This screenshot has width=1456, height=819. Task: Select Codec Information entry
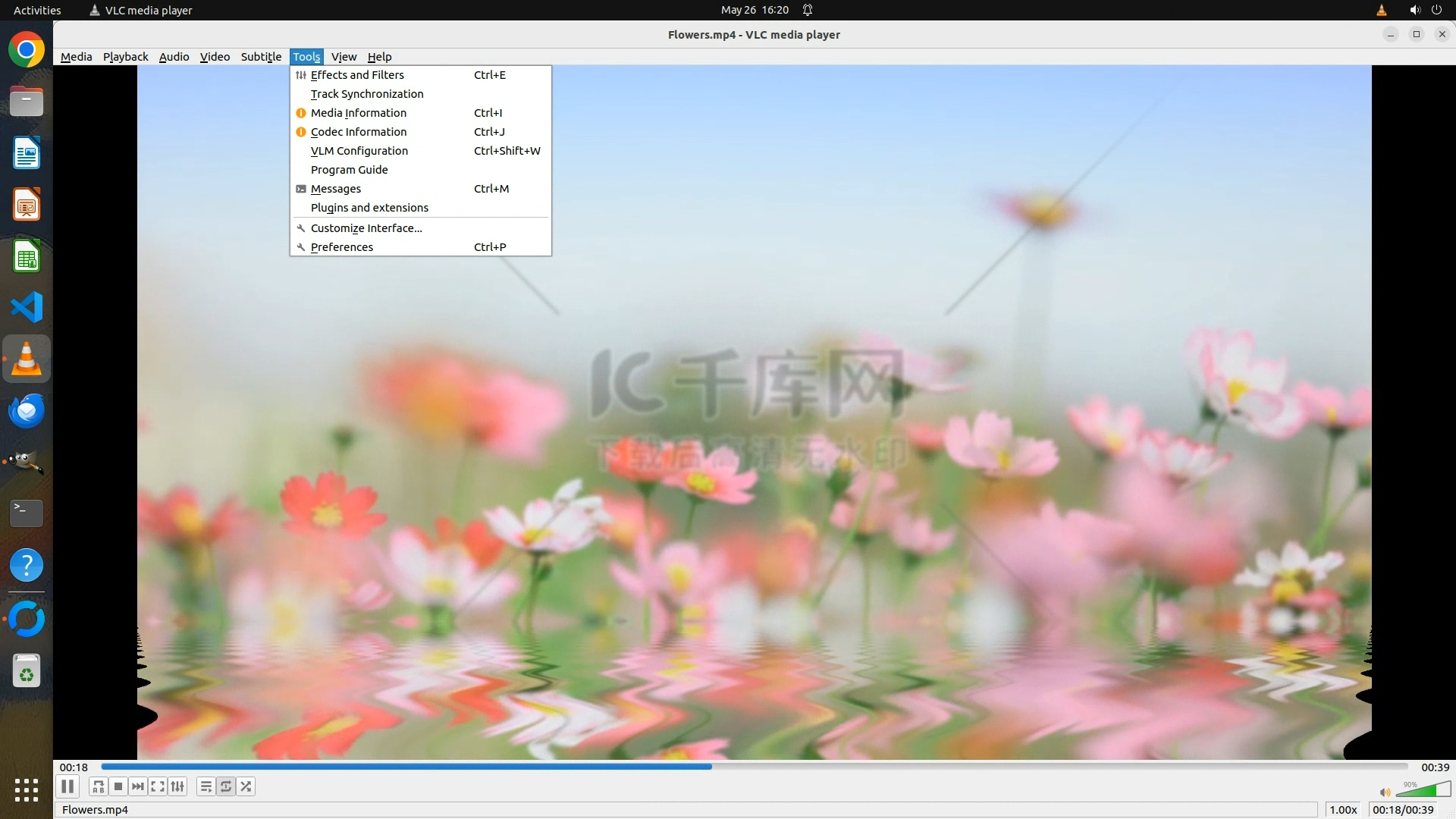point(359,132)
